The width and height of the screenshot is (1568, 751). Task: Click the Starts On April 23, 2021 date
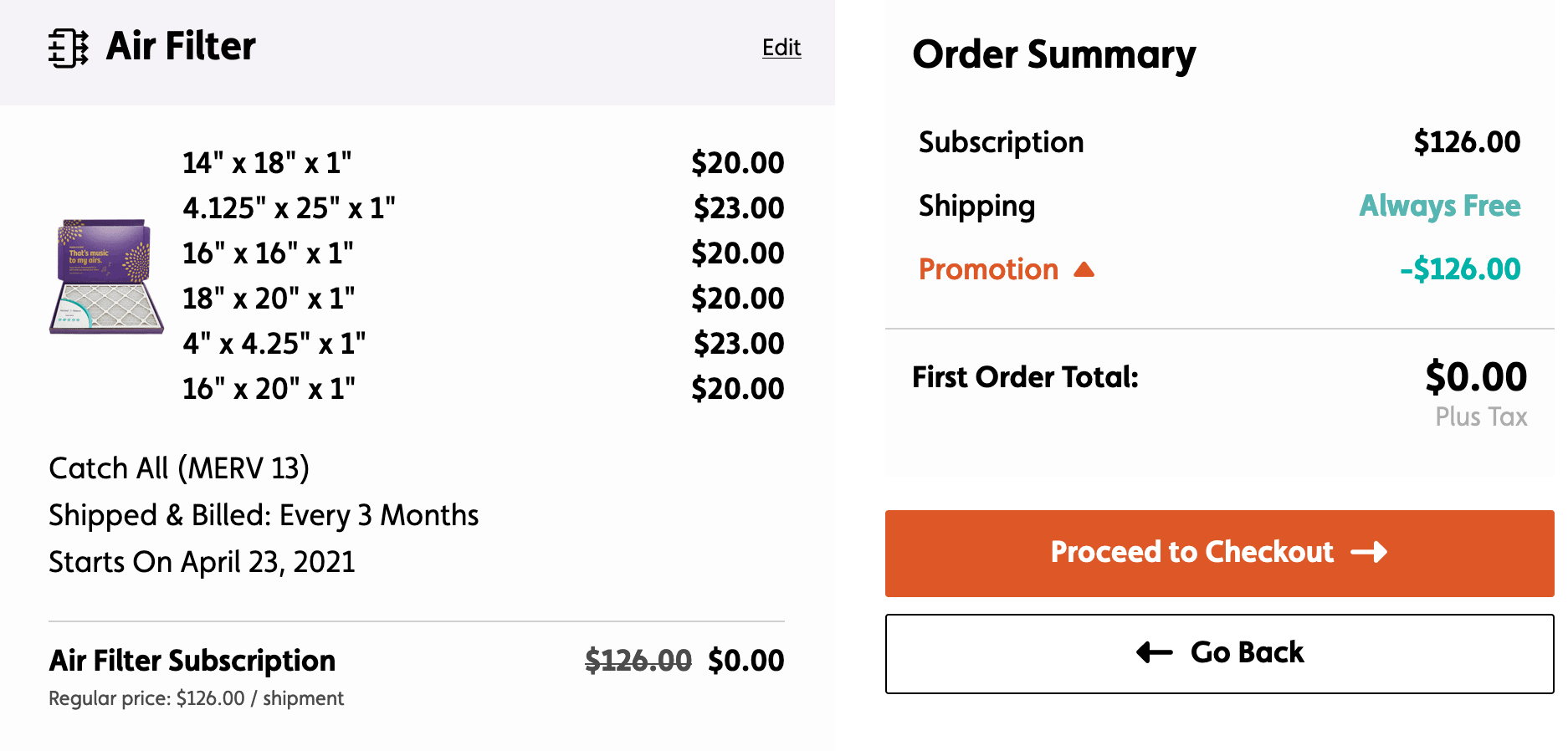click(x=202, y=562)
